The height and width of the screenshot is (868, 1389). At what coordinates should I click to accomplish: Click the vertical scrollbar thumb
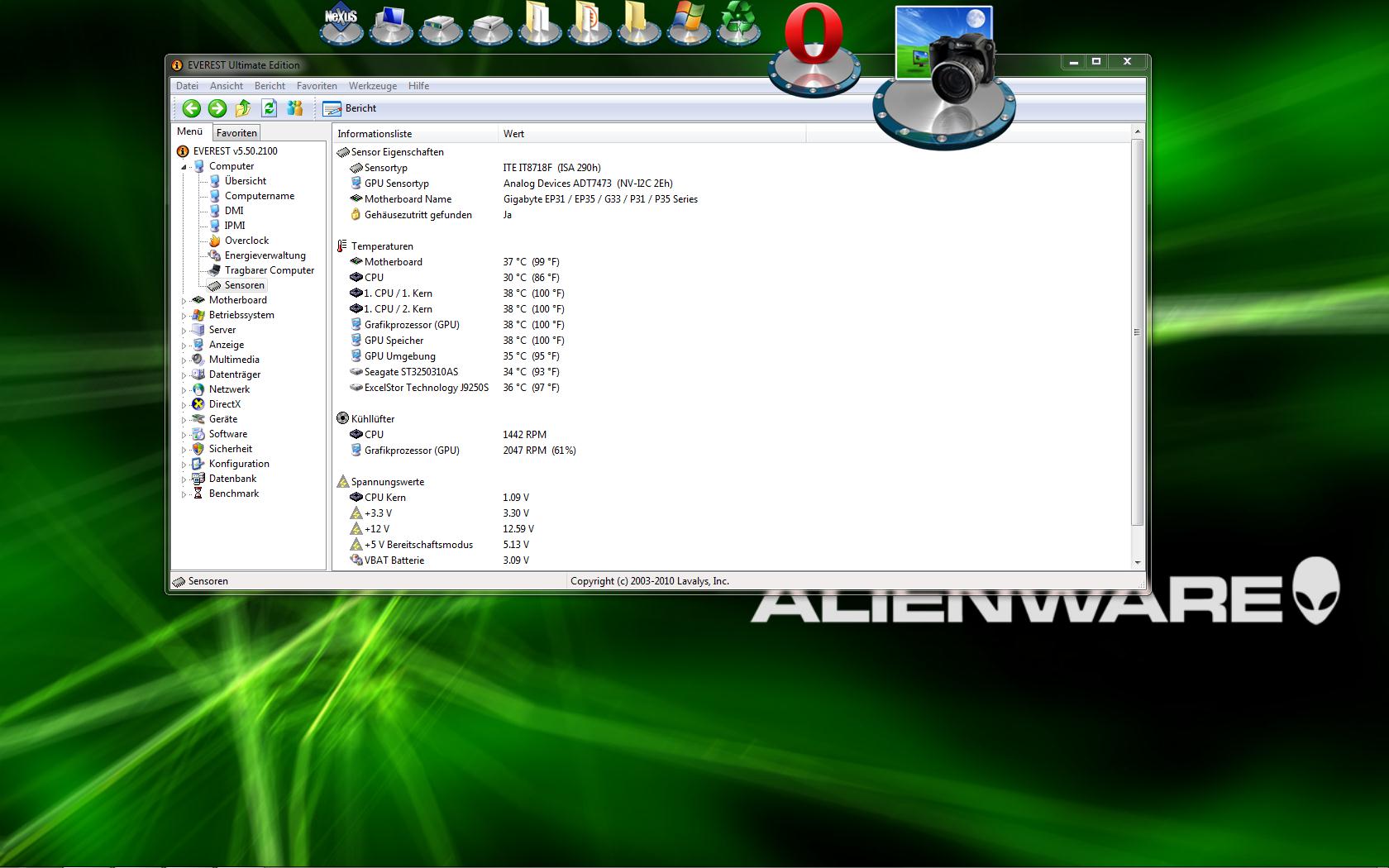coord(1138,332)
